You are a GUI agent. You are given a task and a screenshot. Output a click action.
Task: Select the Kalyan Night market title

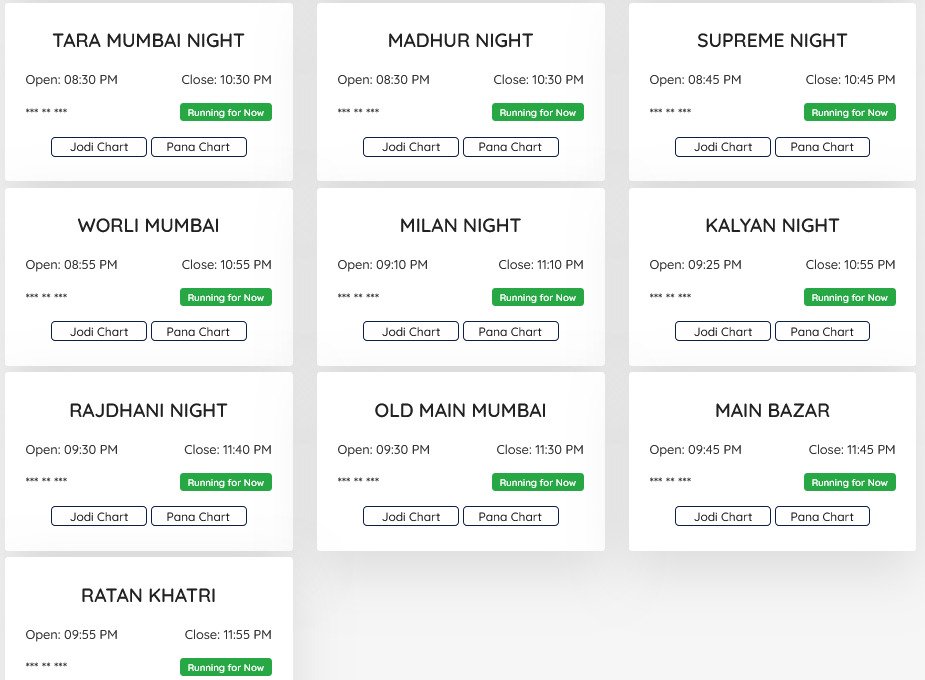[772, 226]
